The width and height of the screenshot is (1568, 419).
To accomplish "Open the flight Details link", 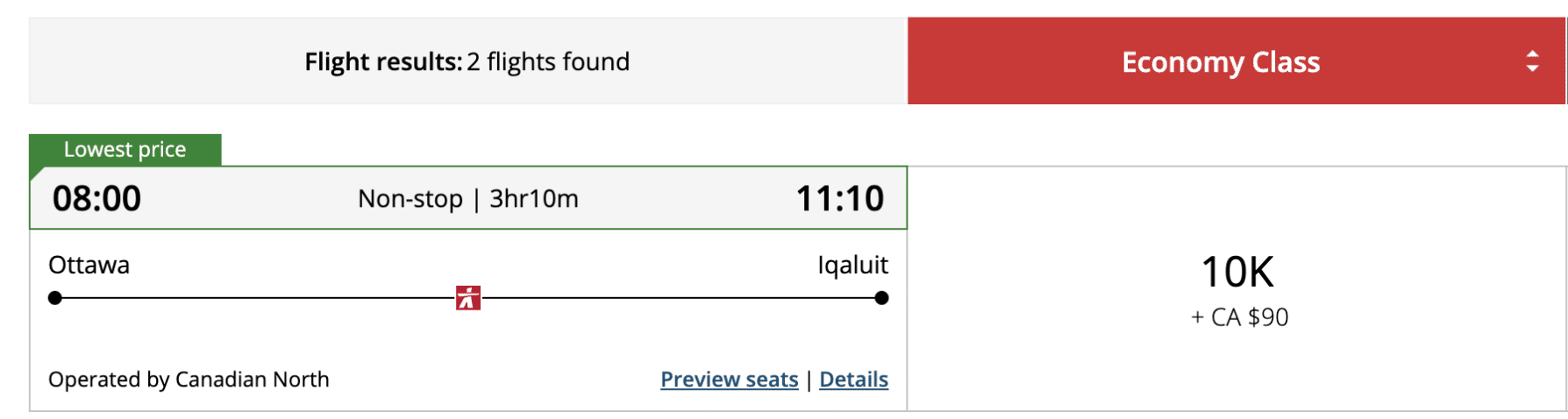I will tap(853, 380).
